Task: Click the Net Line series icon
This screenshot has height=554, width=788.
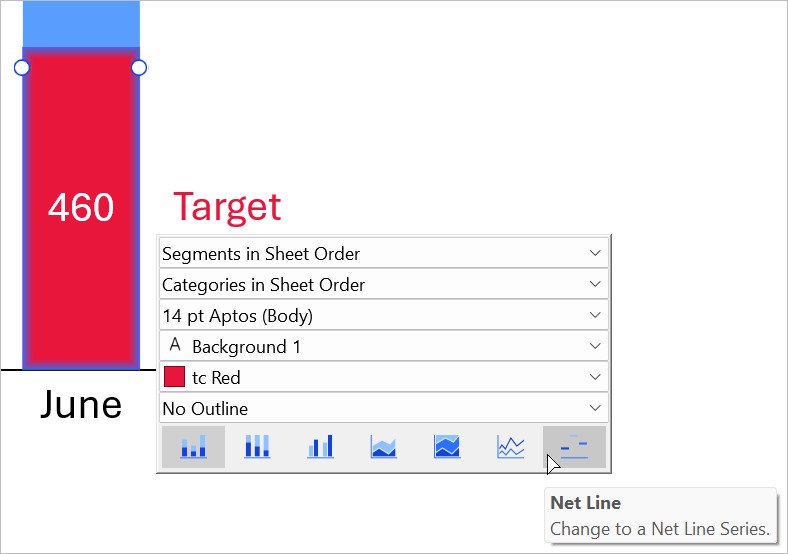Action: click(x=574, y=447)
